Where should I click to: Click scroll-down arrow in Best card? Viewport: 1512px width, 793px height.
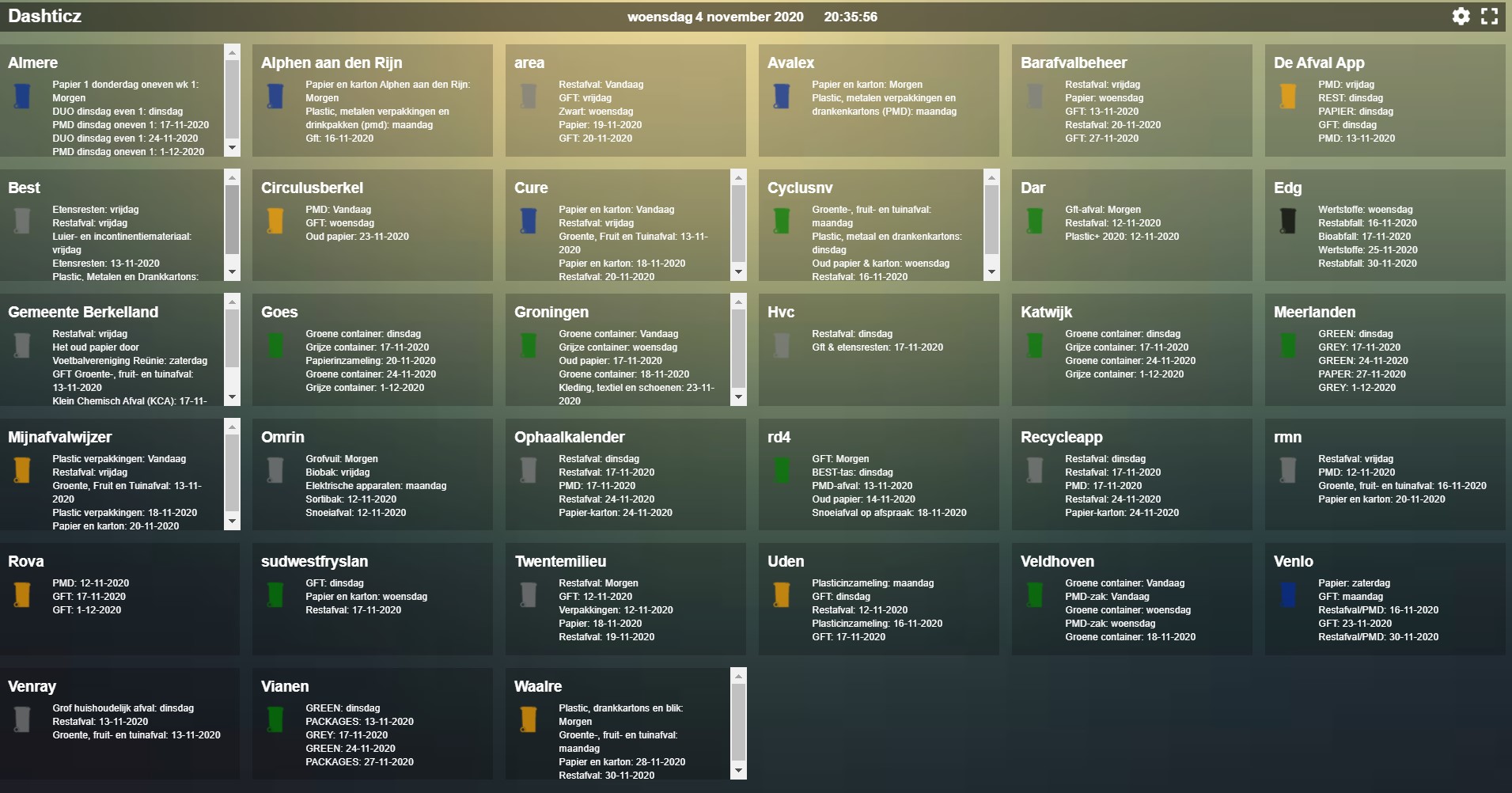[232, 272]
